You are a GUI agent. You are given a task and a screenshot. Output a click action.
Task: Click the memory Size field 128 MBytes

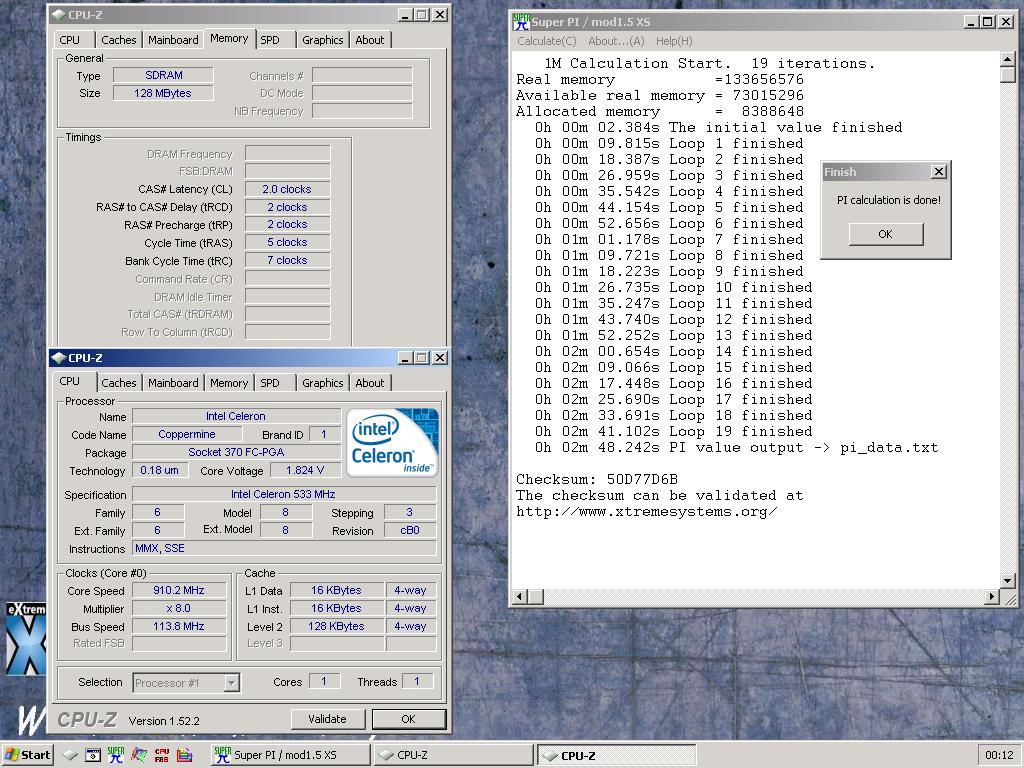coord(163,93)
